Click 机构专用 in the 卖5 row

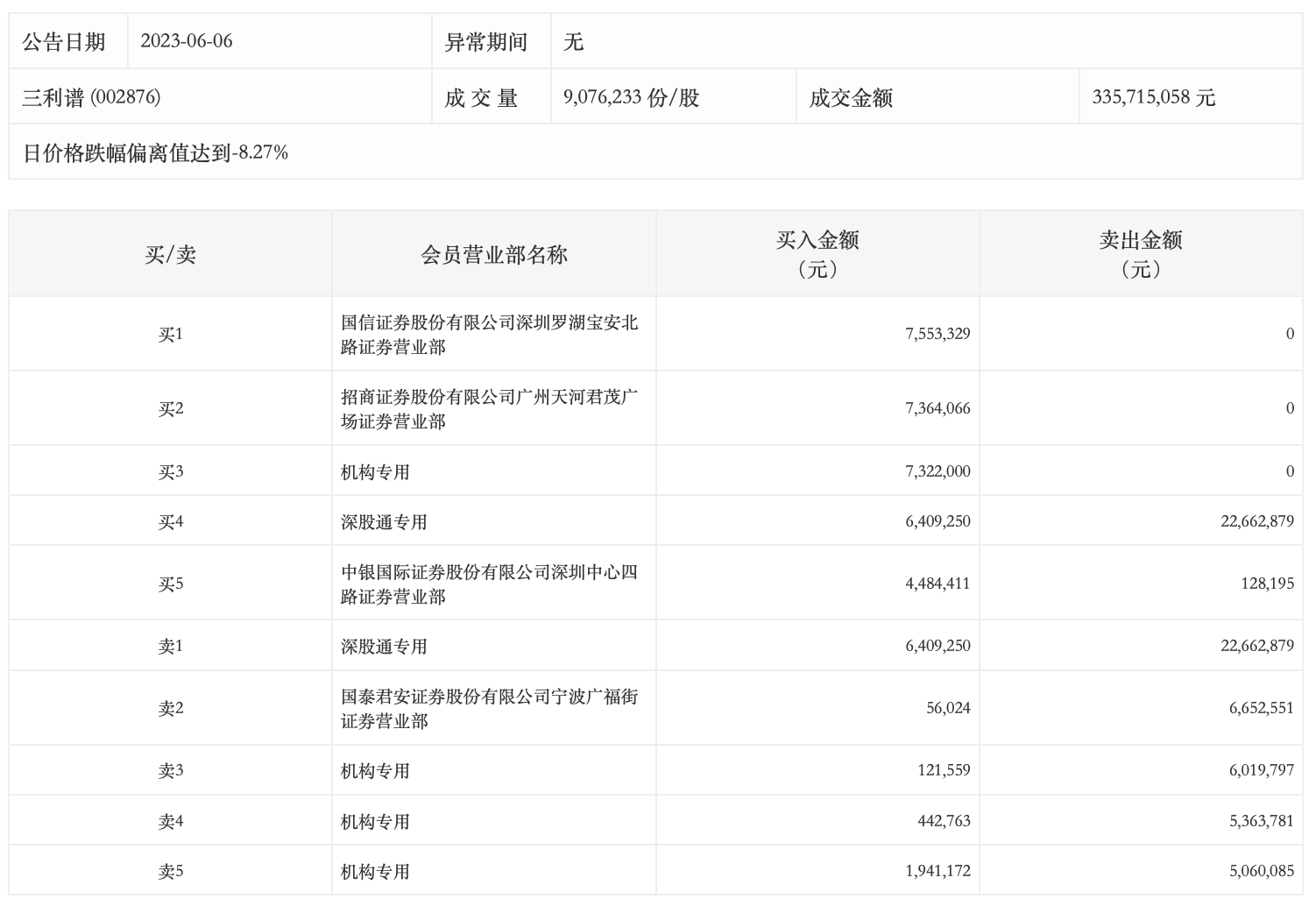click(375, 872)
